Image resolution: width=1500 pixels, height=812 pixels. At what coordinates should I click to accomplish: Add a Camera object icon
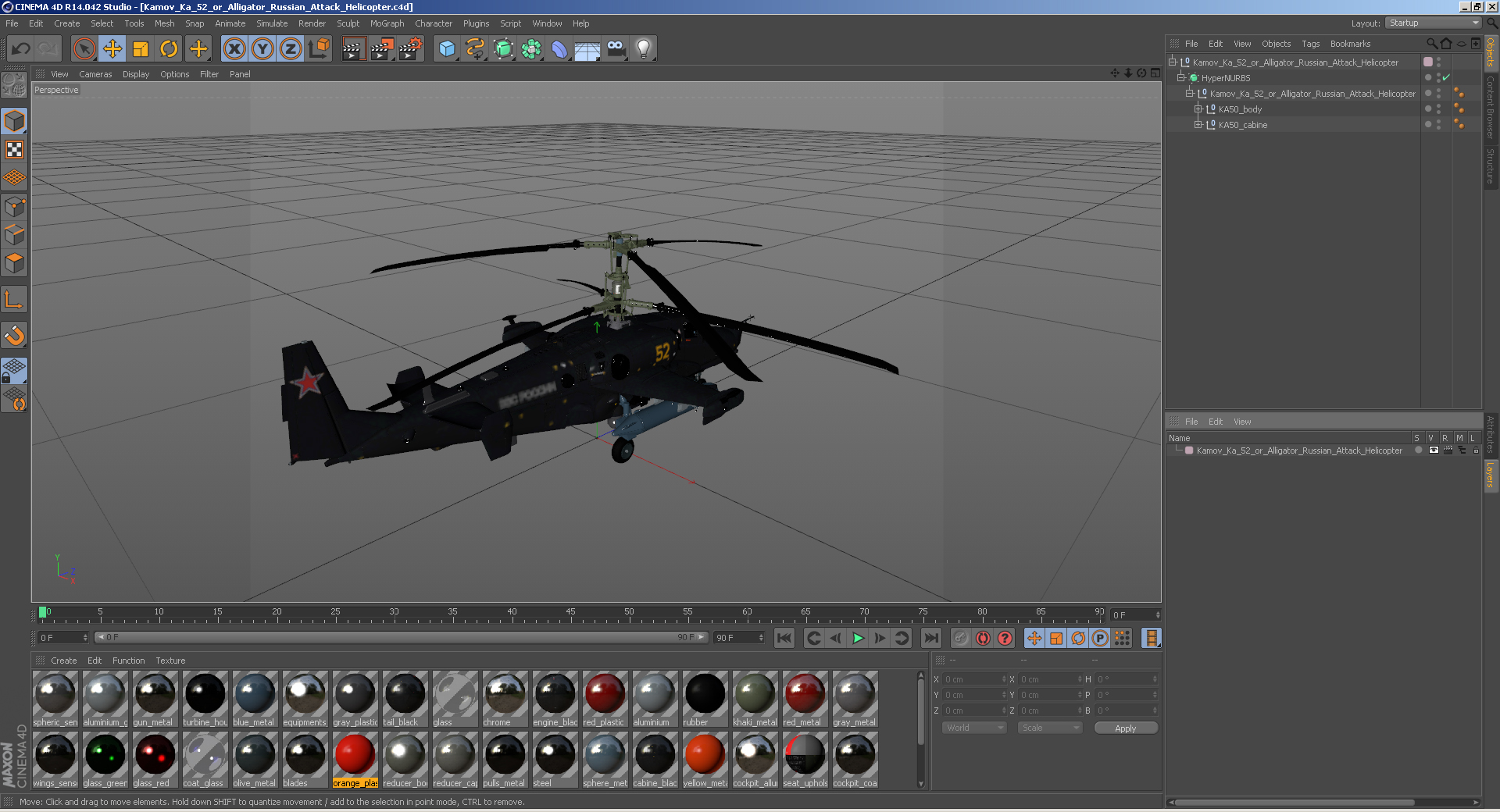coord(616,49)
